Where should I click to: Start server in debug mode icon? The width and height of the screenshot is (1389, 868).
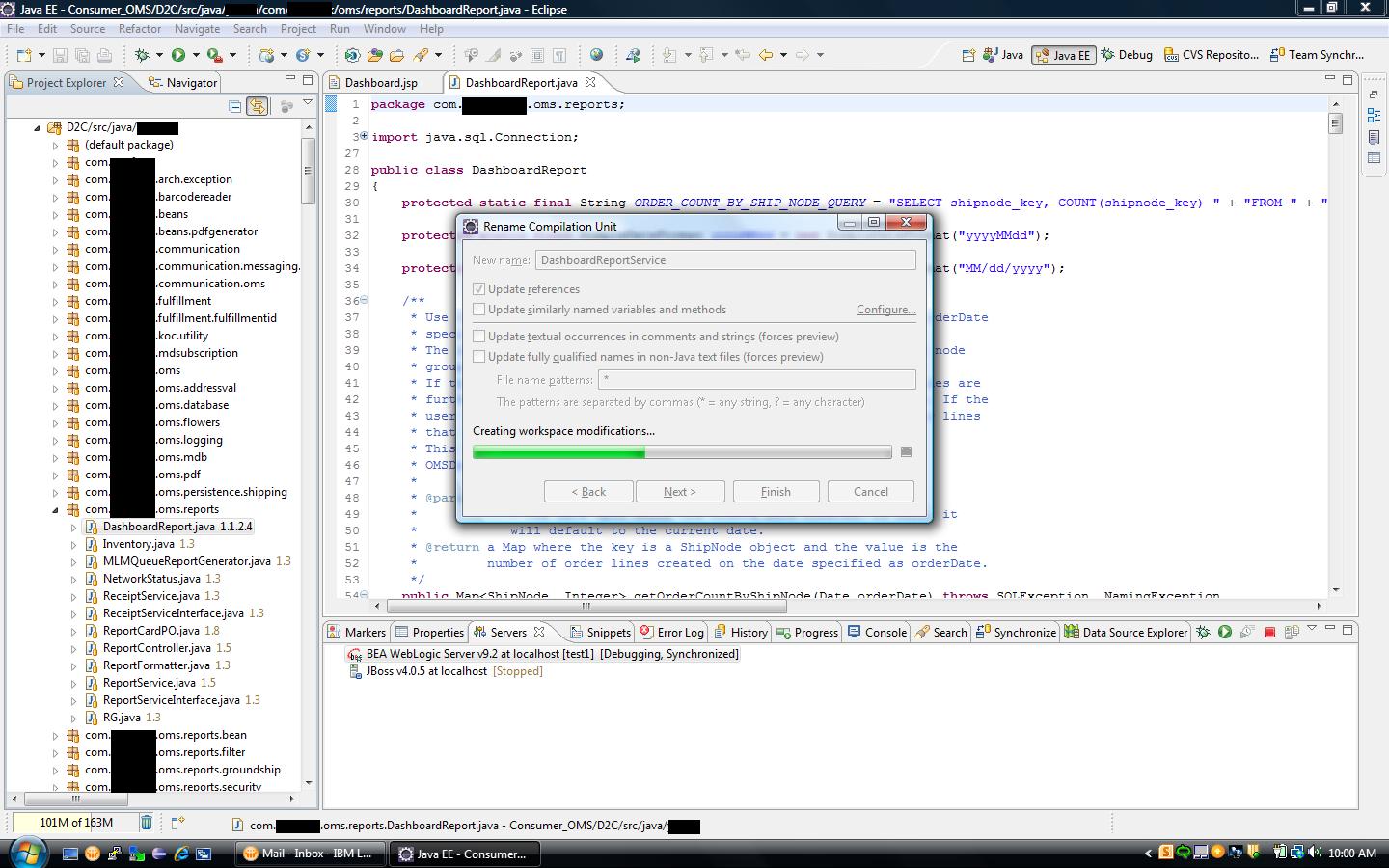[x=1203, y=633]
